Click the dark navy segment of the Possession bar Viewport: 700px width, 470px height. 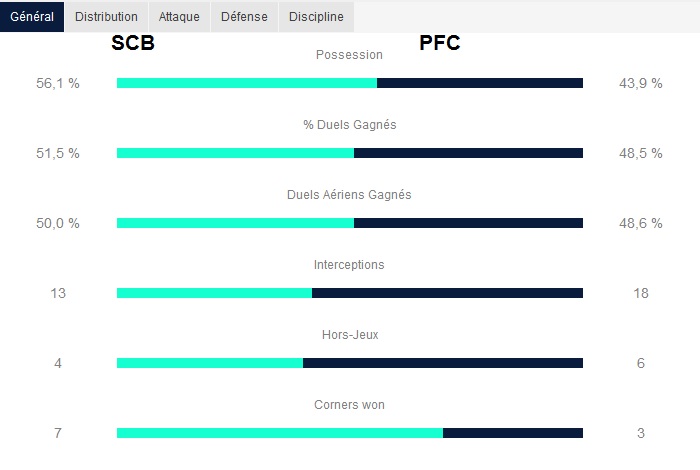(480, 83)
